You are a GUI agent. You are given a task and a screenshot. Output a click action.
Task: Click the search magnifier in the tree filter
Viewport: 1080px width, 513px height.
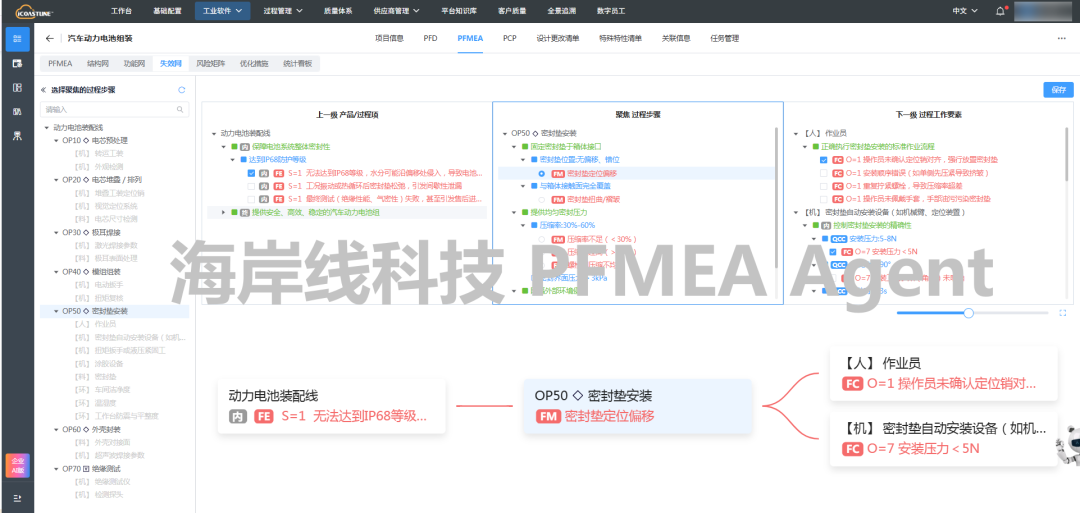point(180,109)
